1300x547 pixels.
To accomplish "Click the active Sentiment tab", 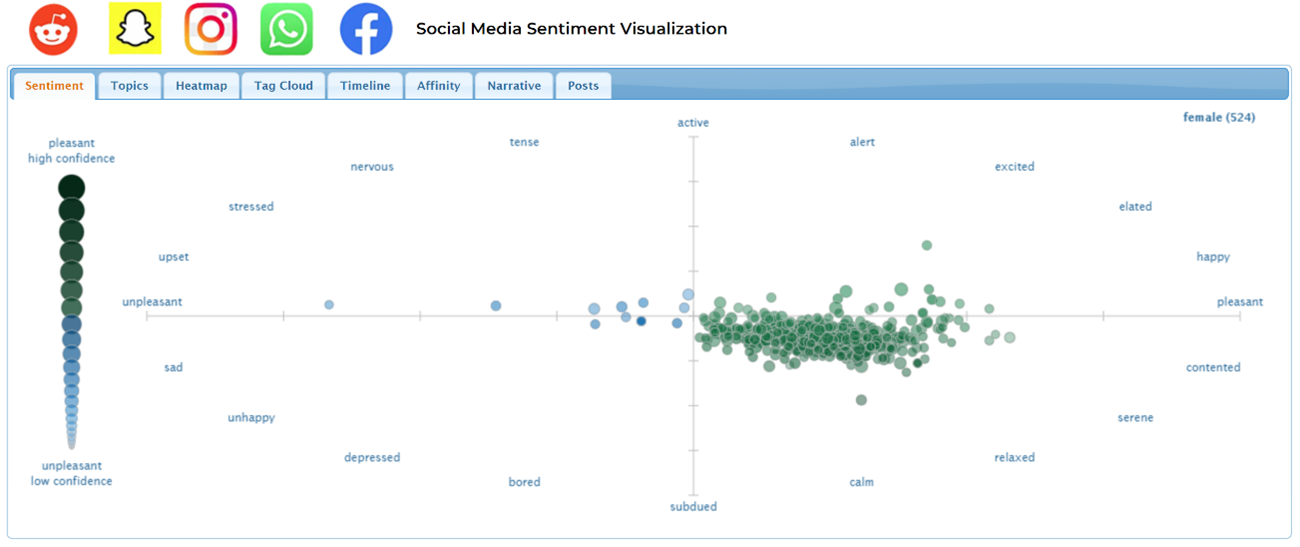I will 55,86.
